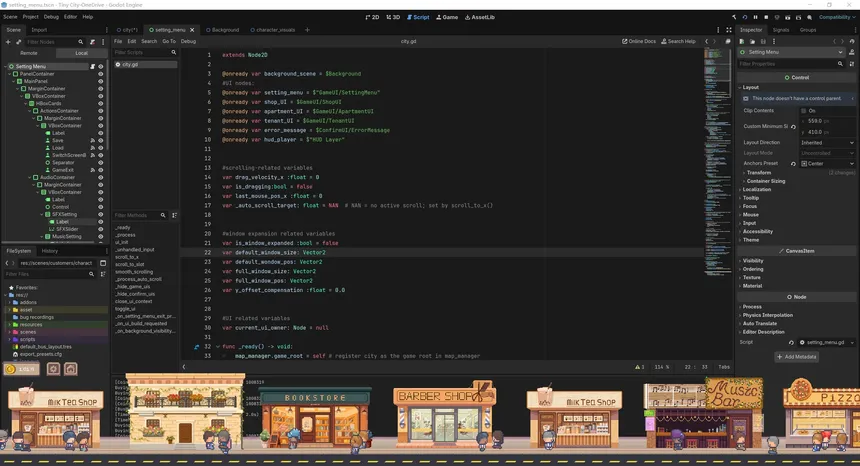Toggle alphabetical sorting of methods list icon
Viewport: 860px width, 466px height.
pos(174,215)
